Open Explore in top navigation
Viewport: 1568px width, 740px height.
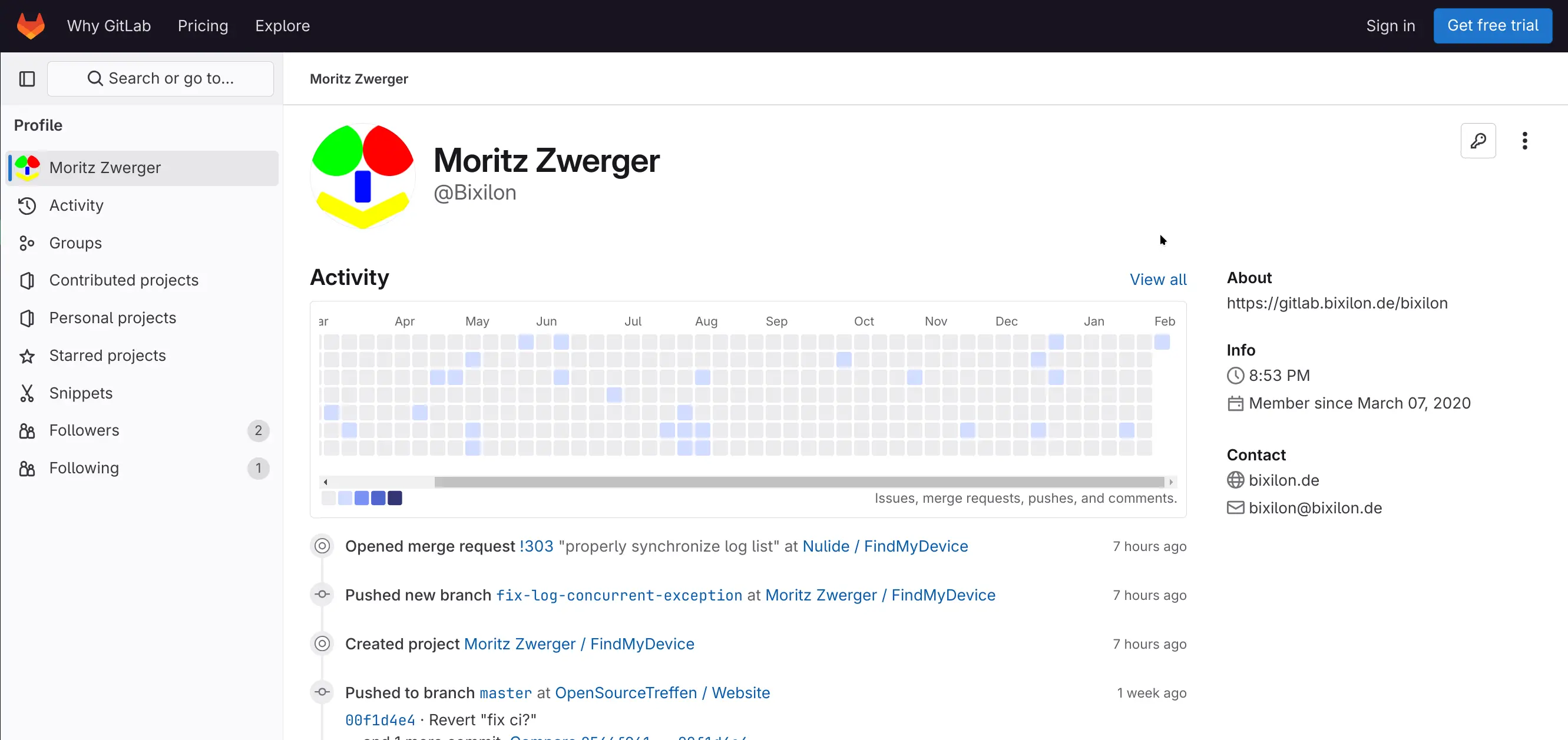(282, 25)
